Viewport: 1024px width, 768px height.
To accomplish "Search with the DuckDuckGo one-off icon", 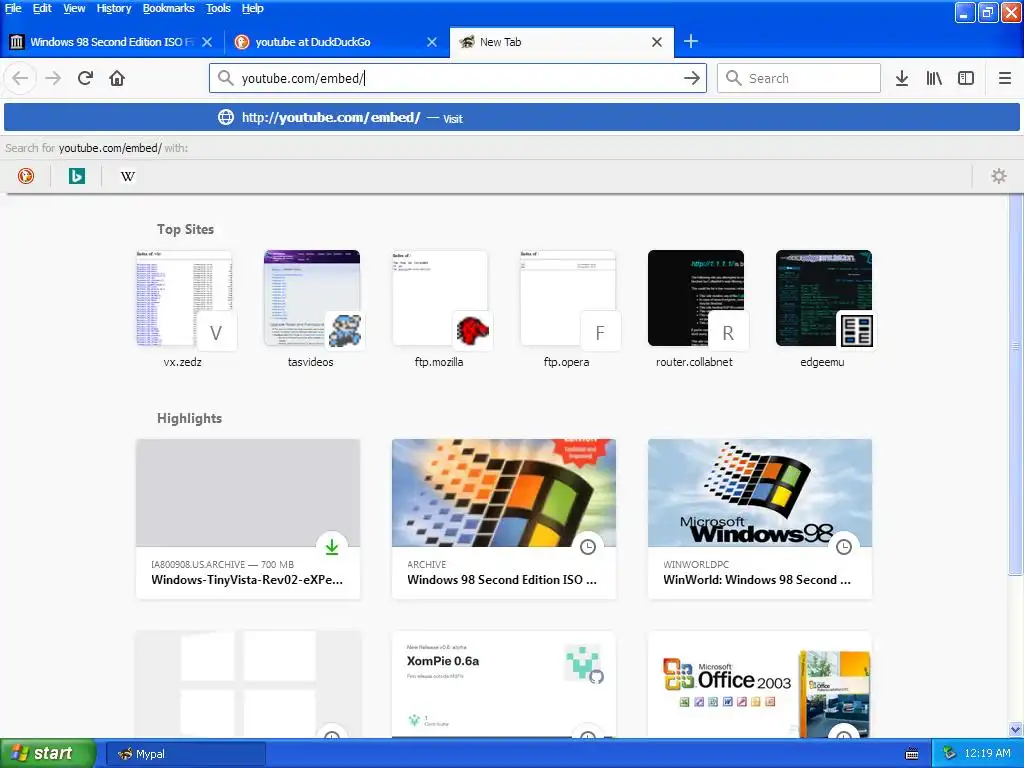I will point(25,176).
